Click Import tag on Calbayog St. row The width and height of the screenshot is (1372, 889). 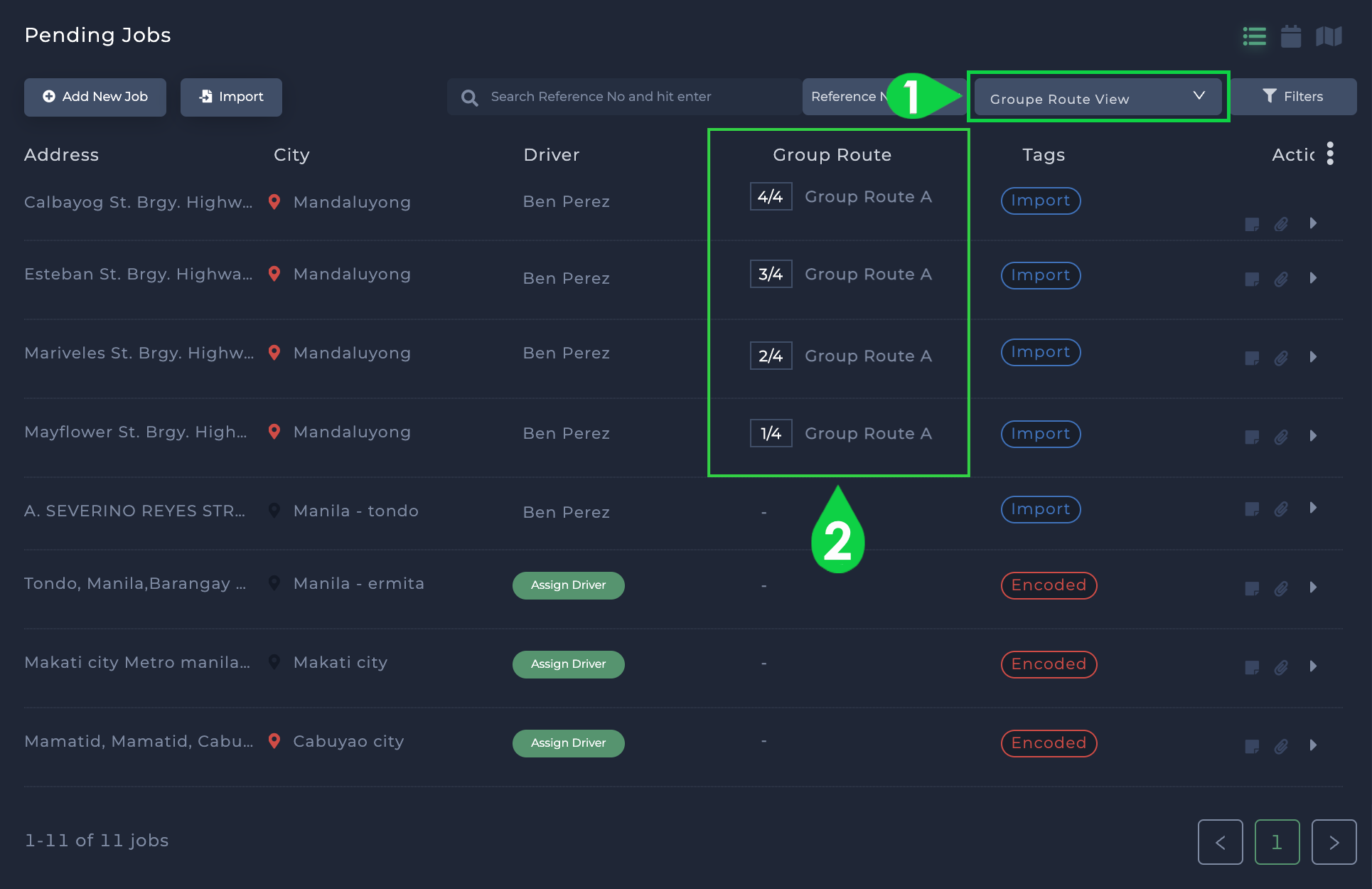1041,201
